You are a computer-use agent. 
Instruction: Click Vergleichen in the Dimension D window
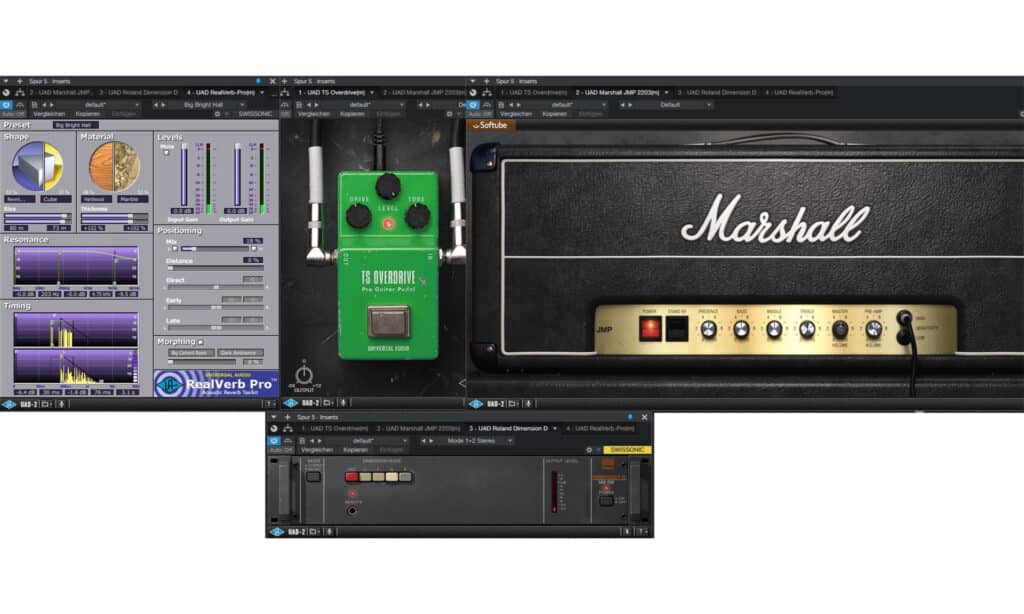tap(317, 450)
